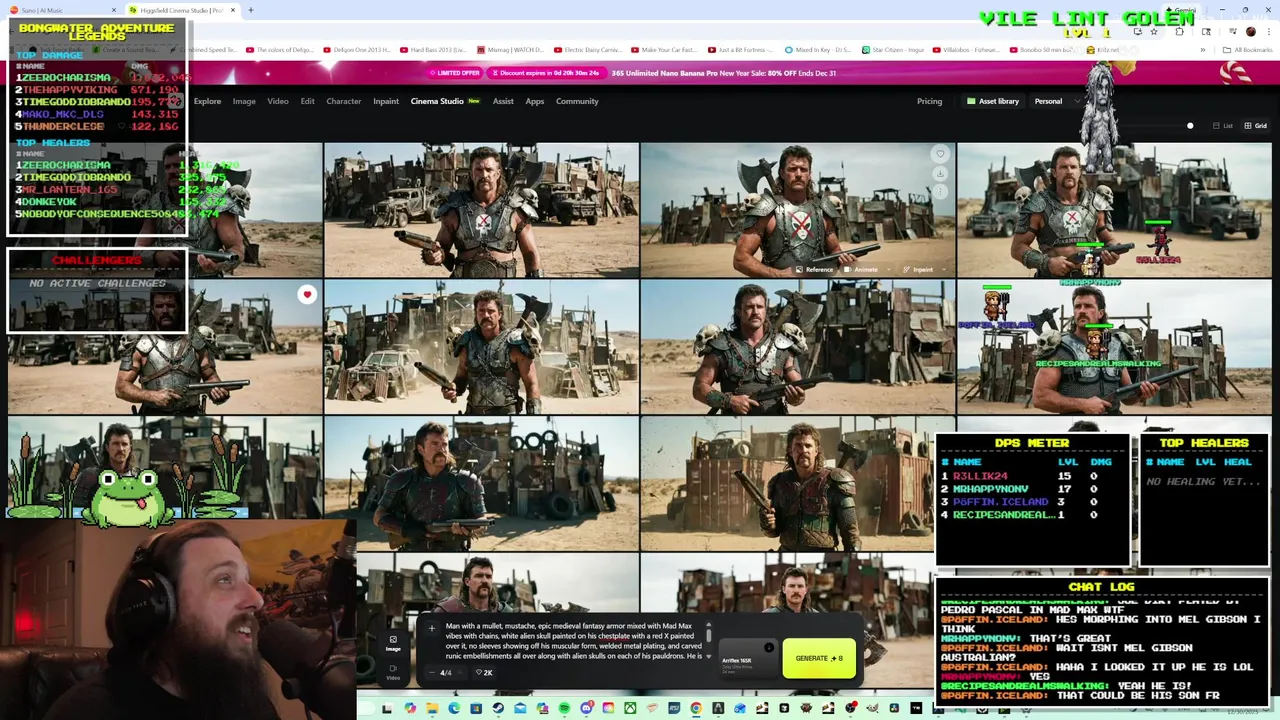1280x720 pixels.
Task: Open the Mixed In Key bookmark
Action: point(817,49)
